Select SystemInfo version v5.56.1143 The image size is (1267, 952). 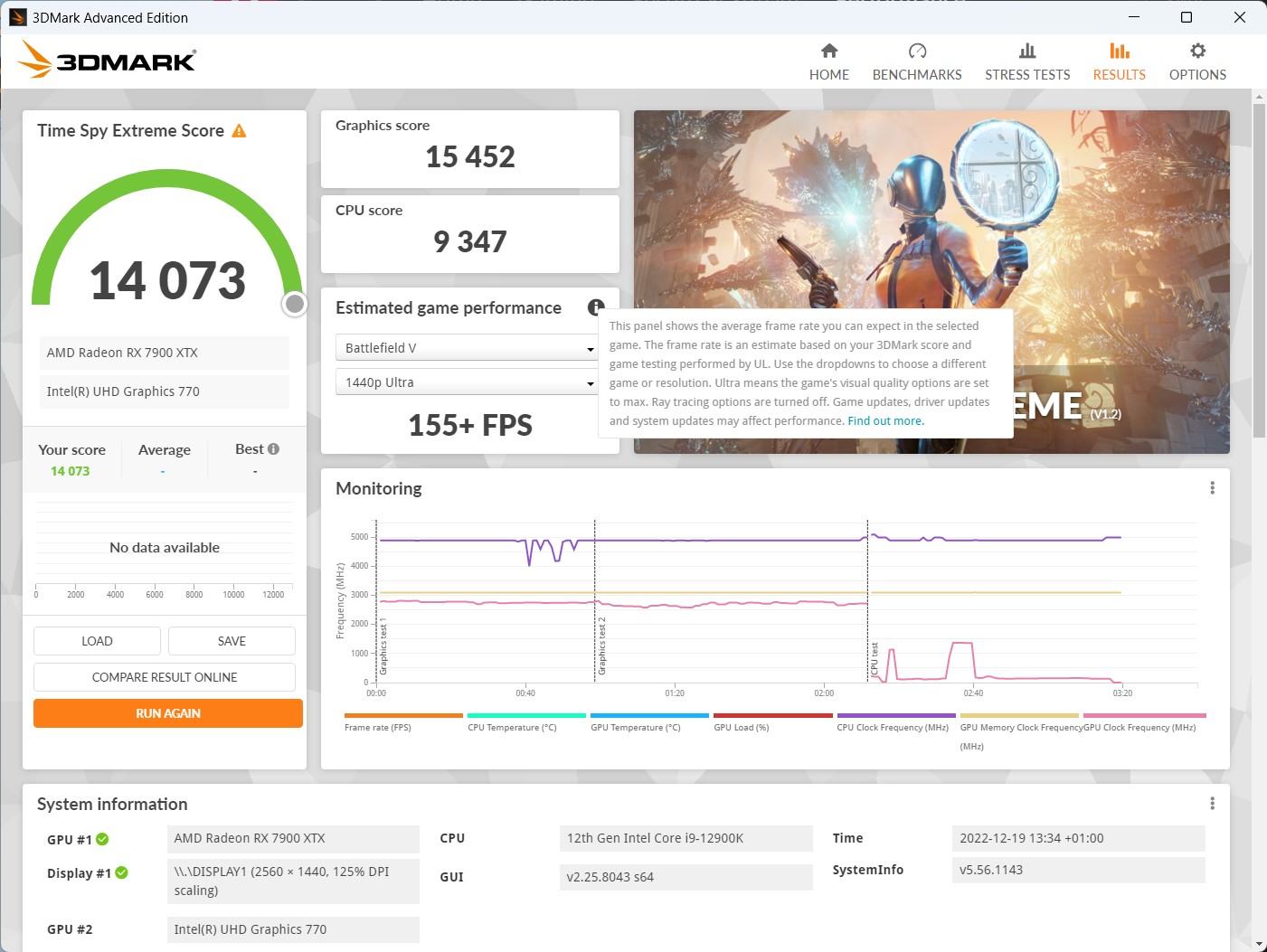tap(1078, 870)
